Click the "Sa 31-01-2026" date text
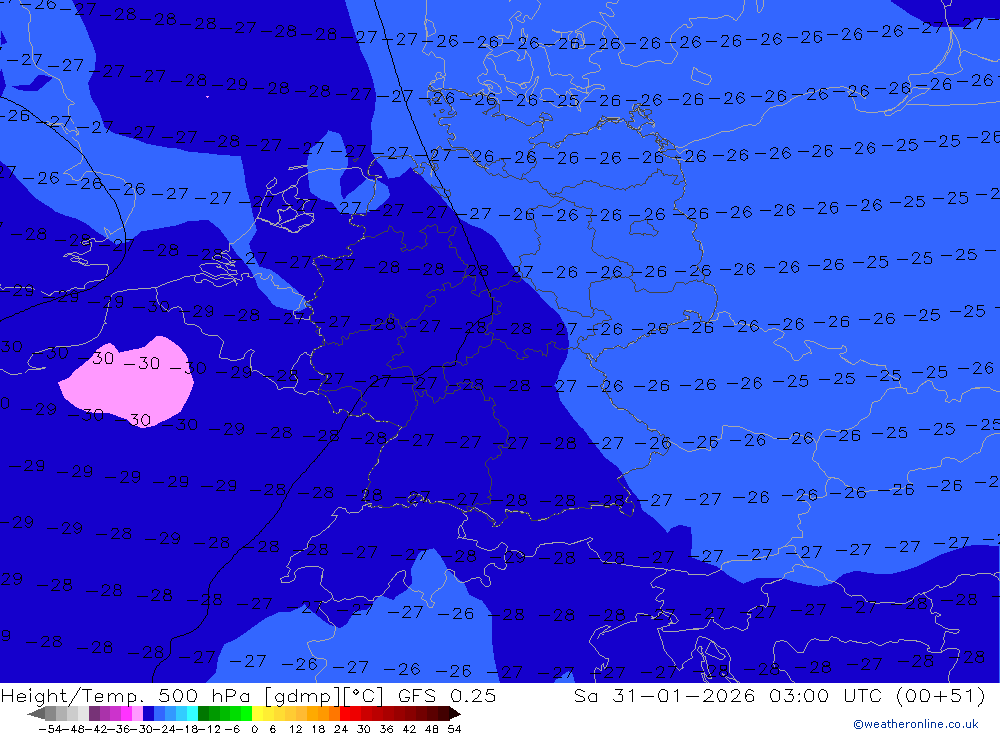 click(x=665, y=695)
